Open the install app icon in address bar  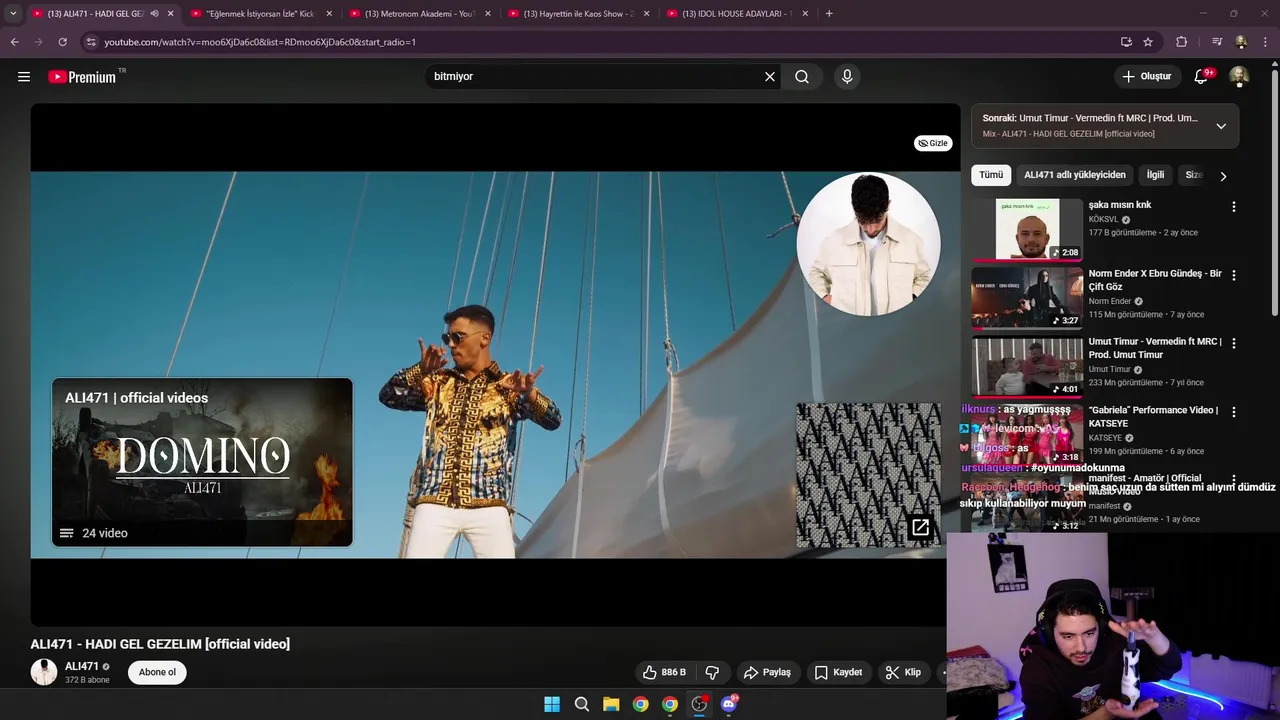(x=1126, y=42)
